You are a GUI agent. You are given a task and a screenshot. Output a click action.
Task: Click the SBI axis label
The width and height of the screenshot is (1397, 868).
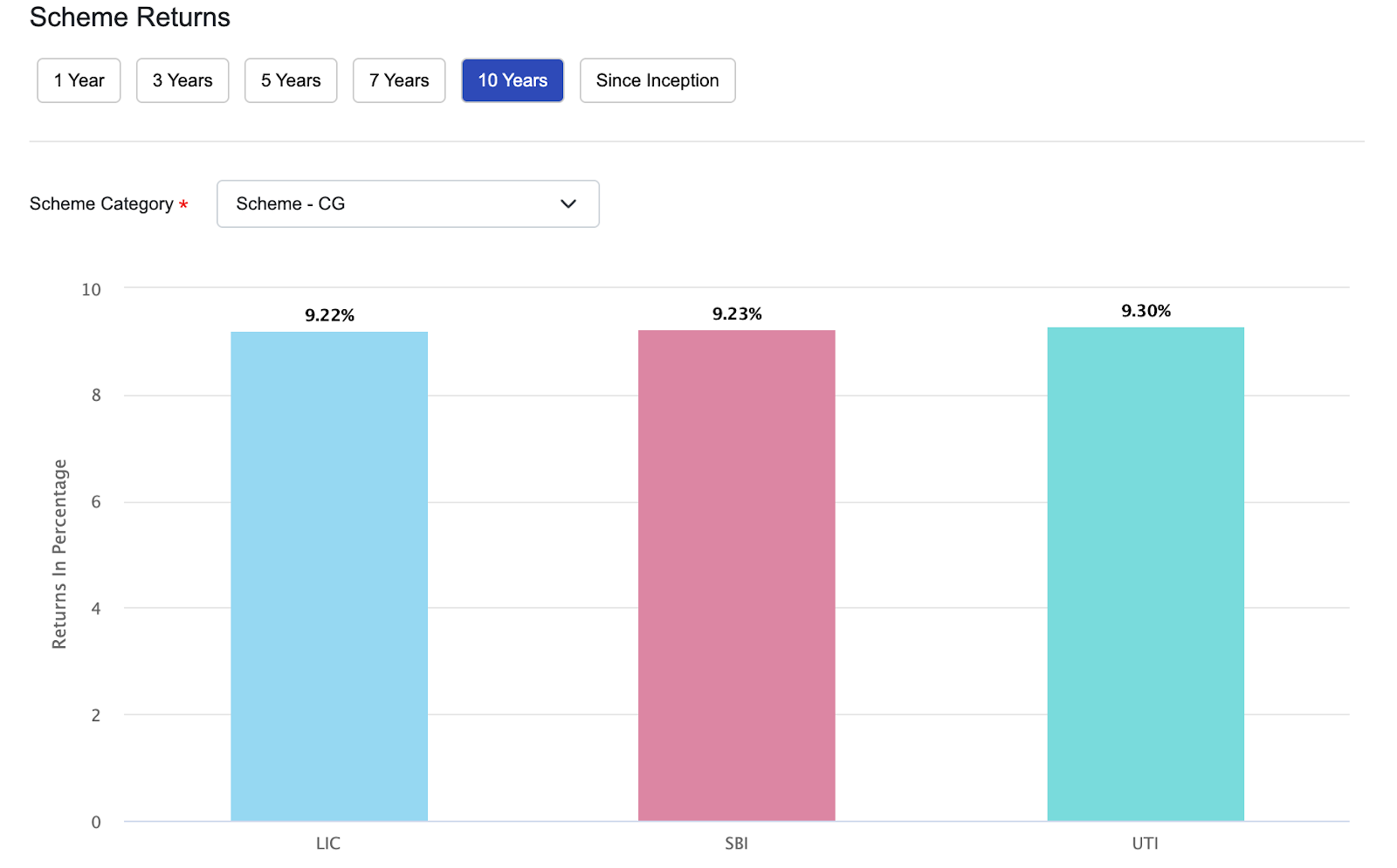point(736,844)
